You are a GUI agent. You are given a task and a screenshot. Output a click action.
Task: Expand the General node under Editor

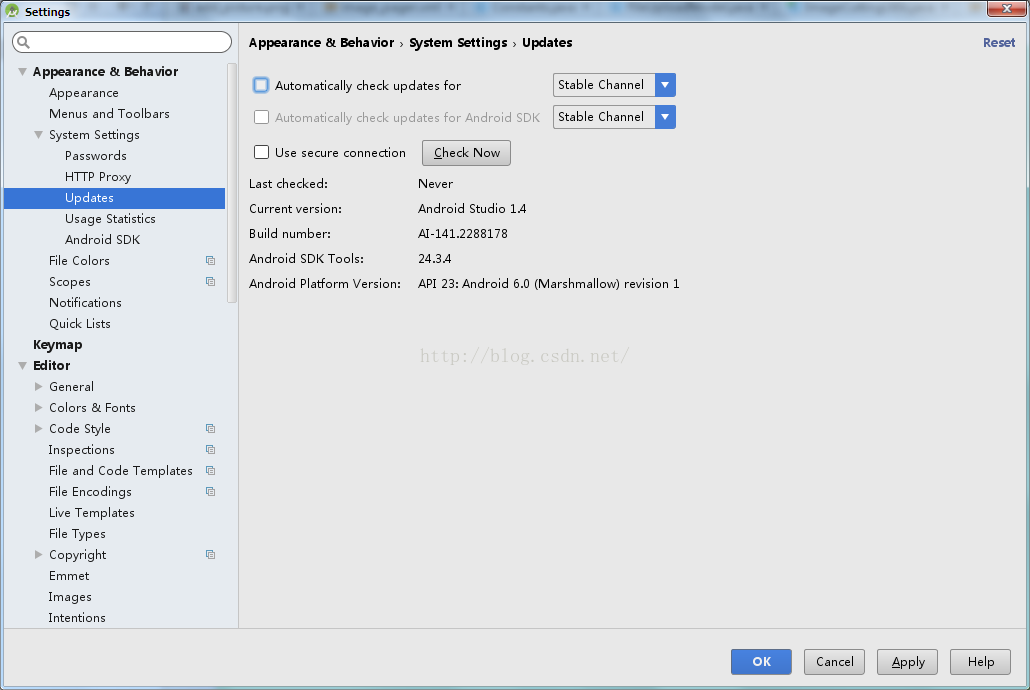coord(39,387)
